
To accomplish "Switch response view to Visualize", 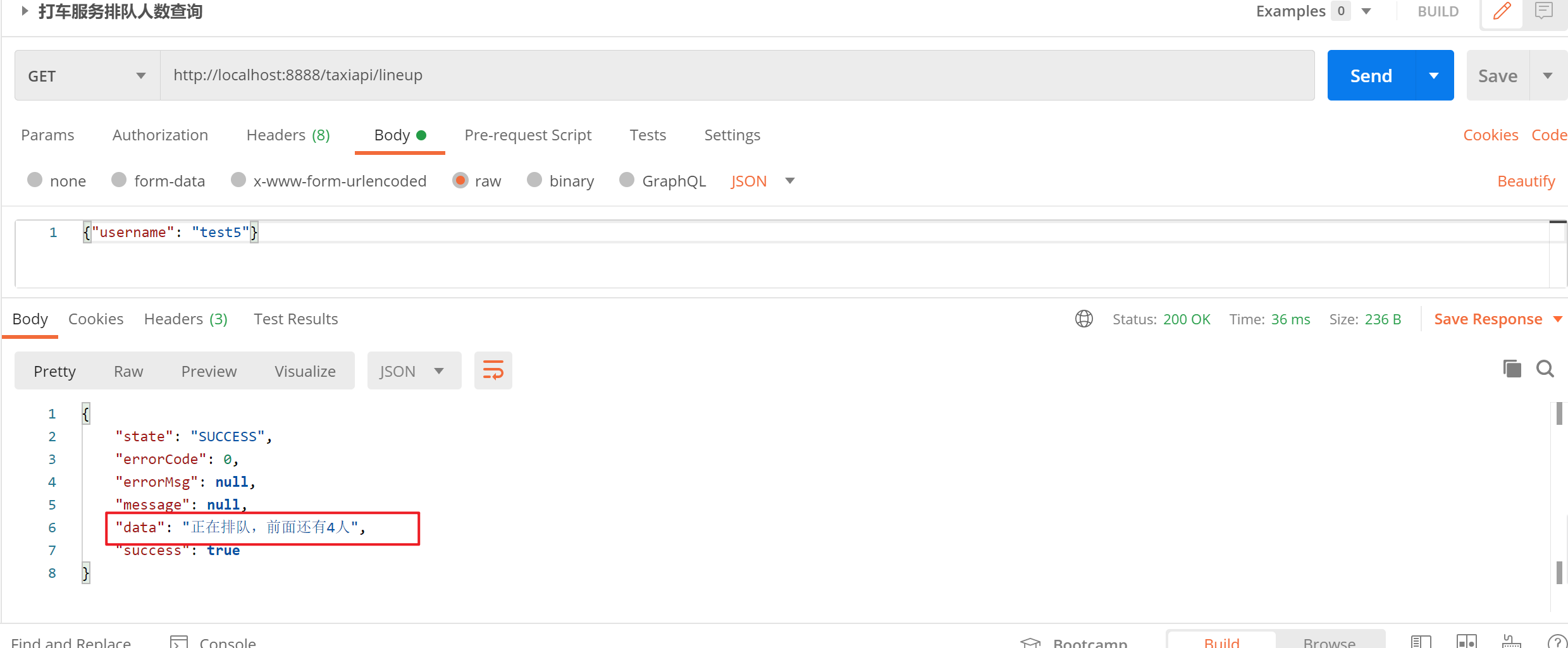I will click(x=305, y=371).
